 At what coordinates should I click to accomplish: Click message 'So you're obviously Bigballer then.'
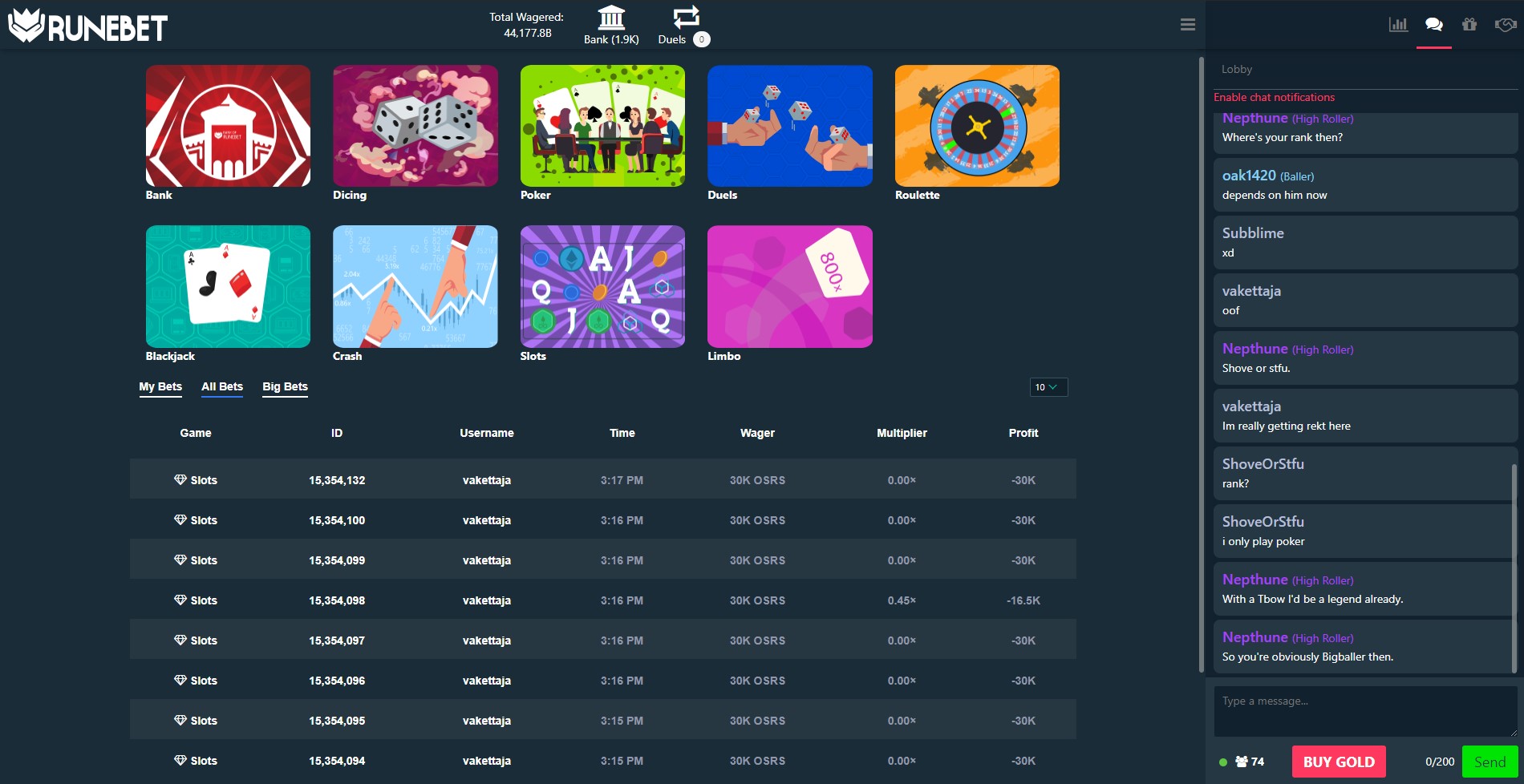pos(1307,657)
